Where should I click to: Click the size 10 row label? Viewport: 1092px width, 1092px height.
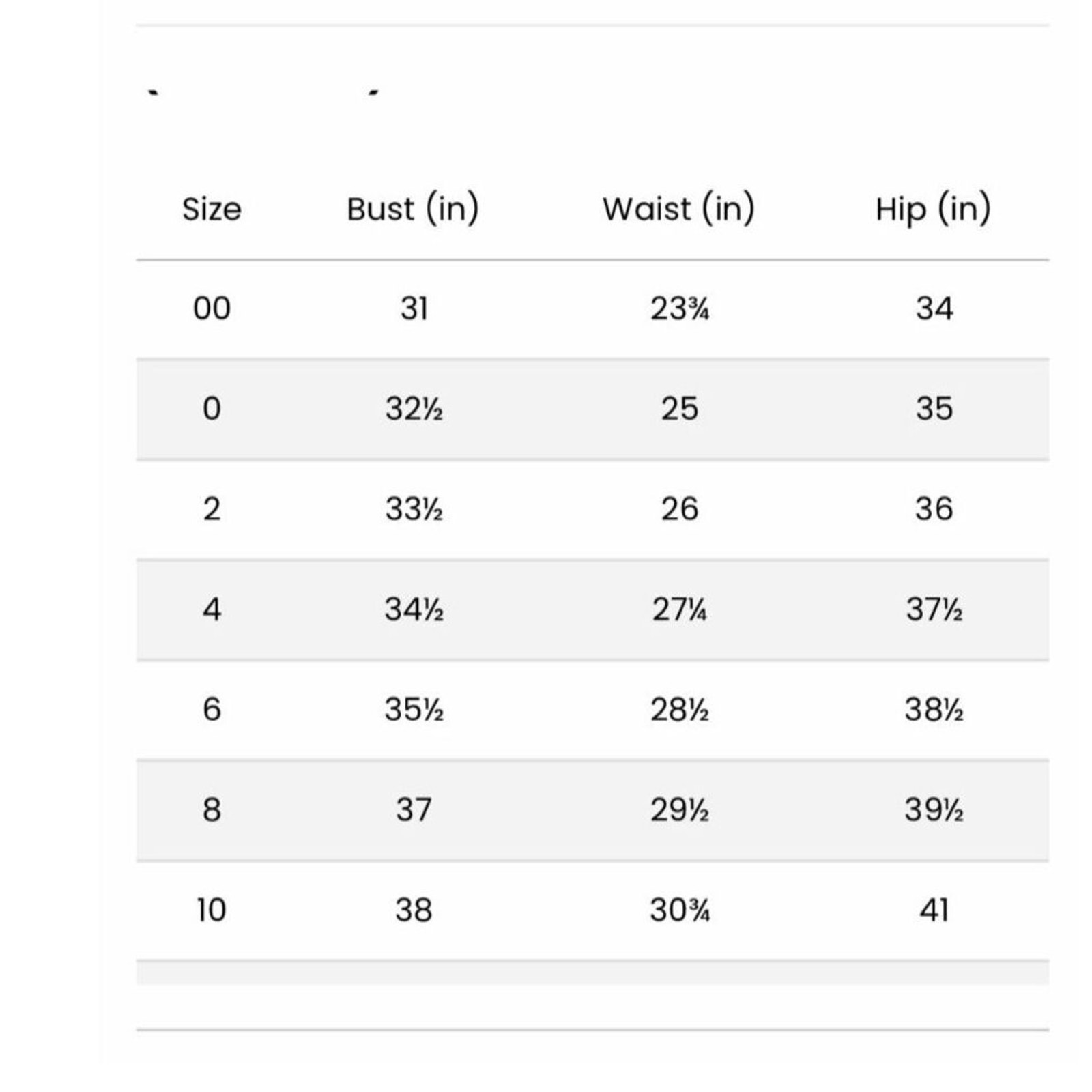(x=212, y=910)
